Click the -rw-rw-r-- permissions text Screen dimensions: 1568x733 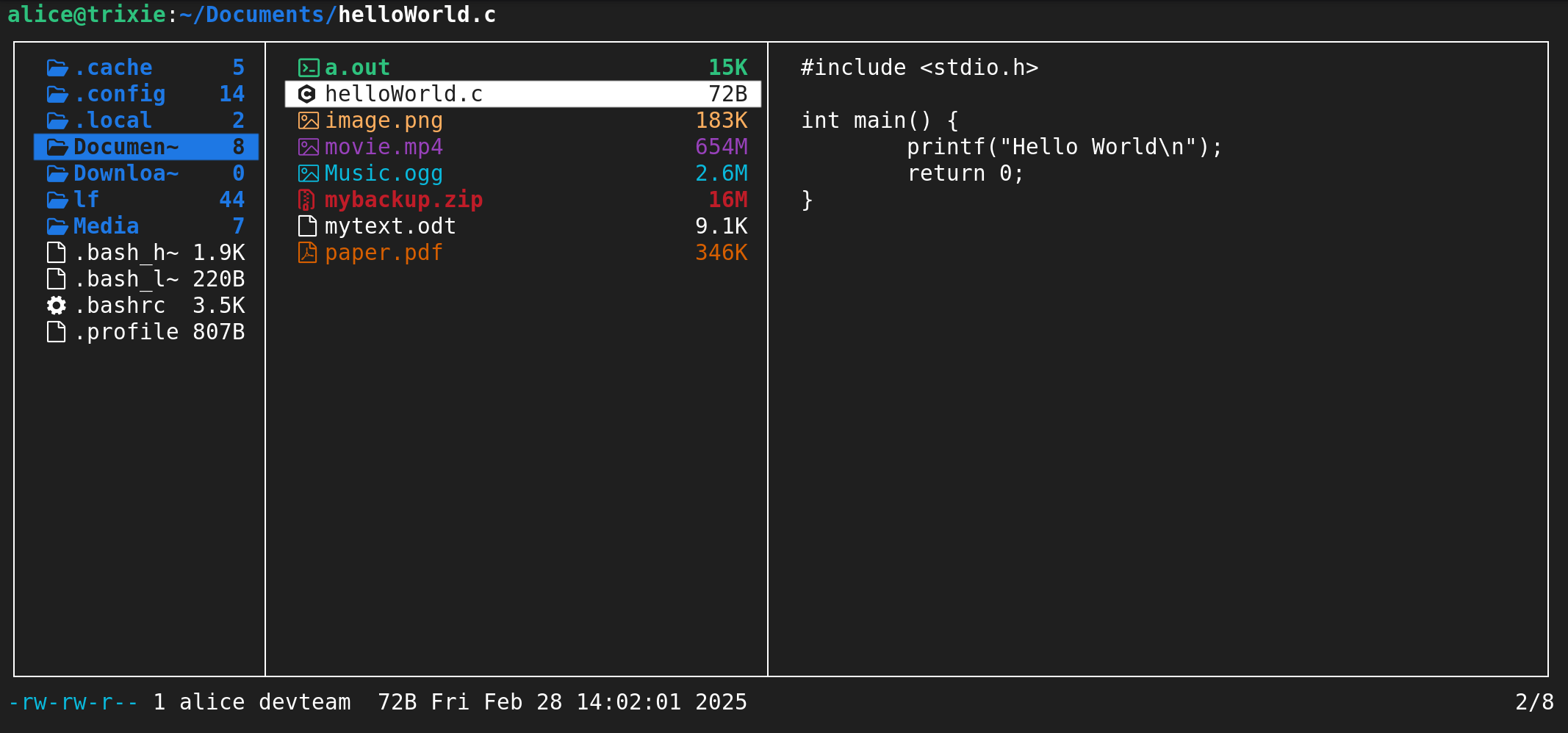pos(73,701)
